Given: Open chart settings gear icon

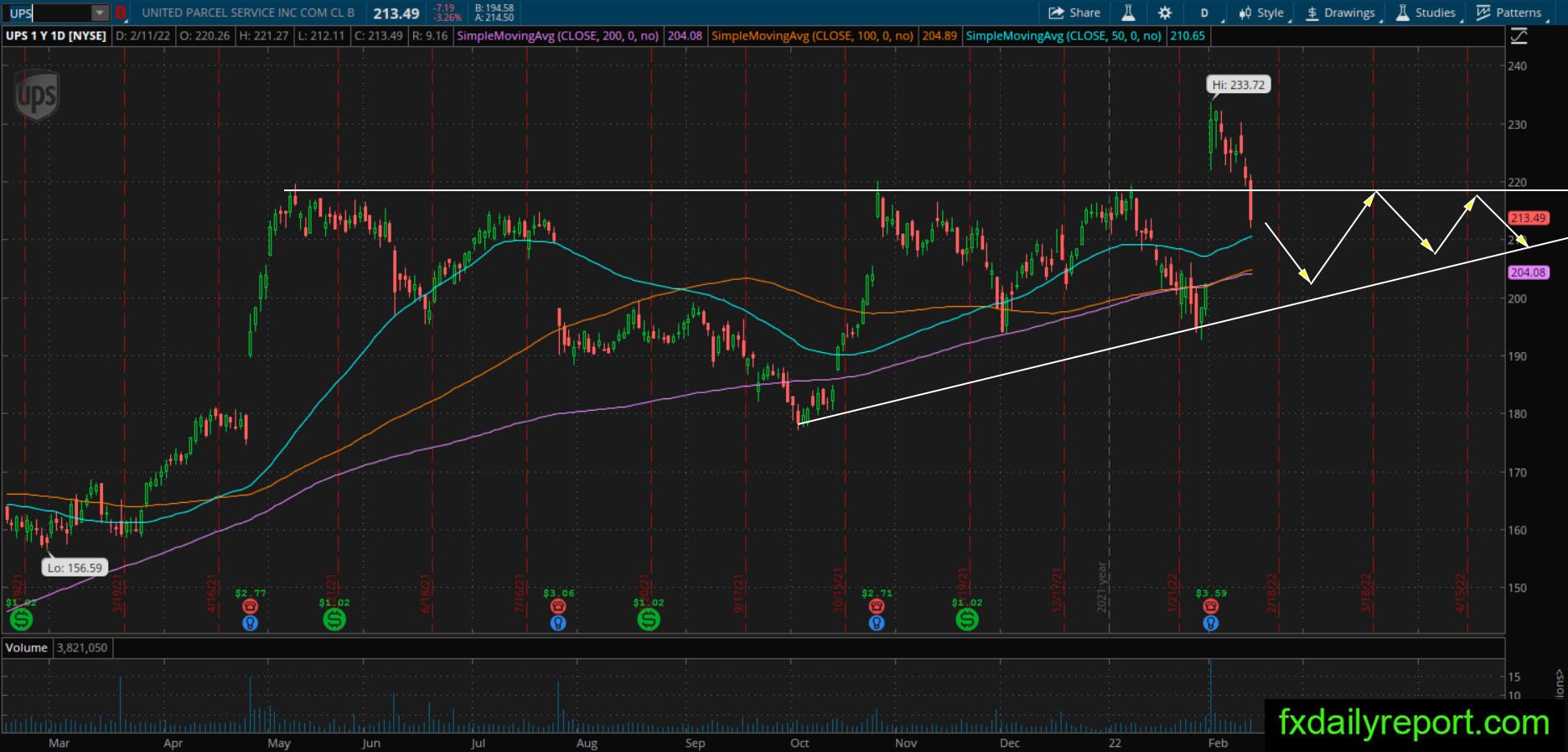Looking at the screenshot, I should click(x=1165, y=13).
